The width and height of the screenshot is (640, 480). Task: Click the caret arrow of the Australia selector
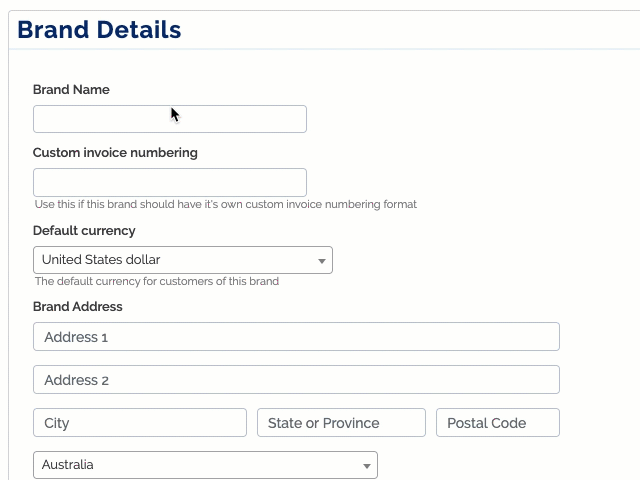[x=367, y=466]
